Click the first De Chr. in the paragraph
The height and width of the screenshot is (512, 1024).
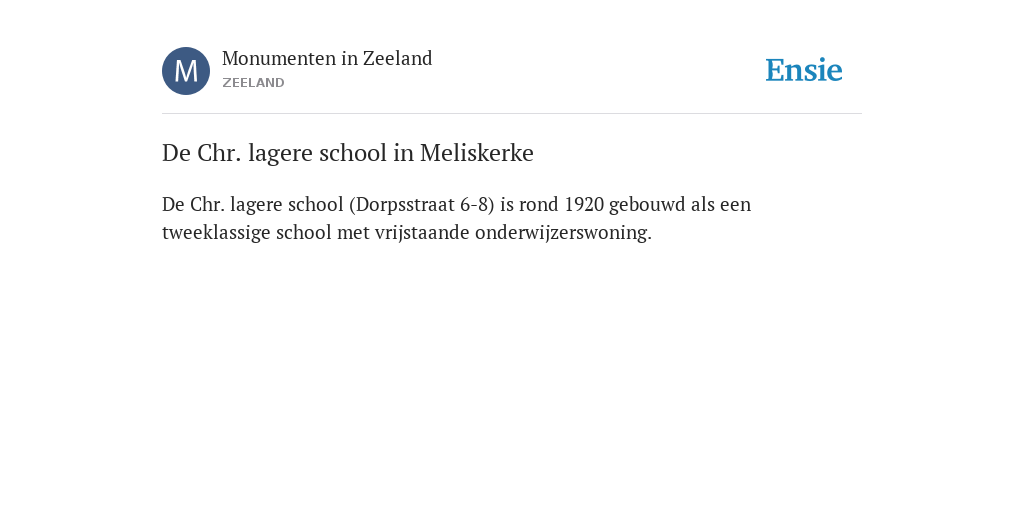pos(193,205)
